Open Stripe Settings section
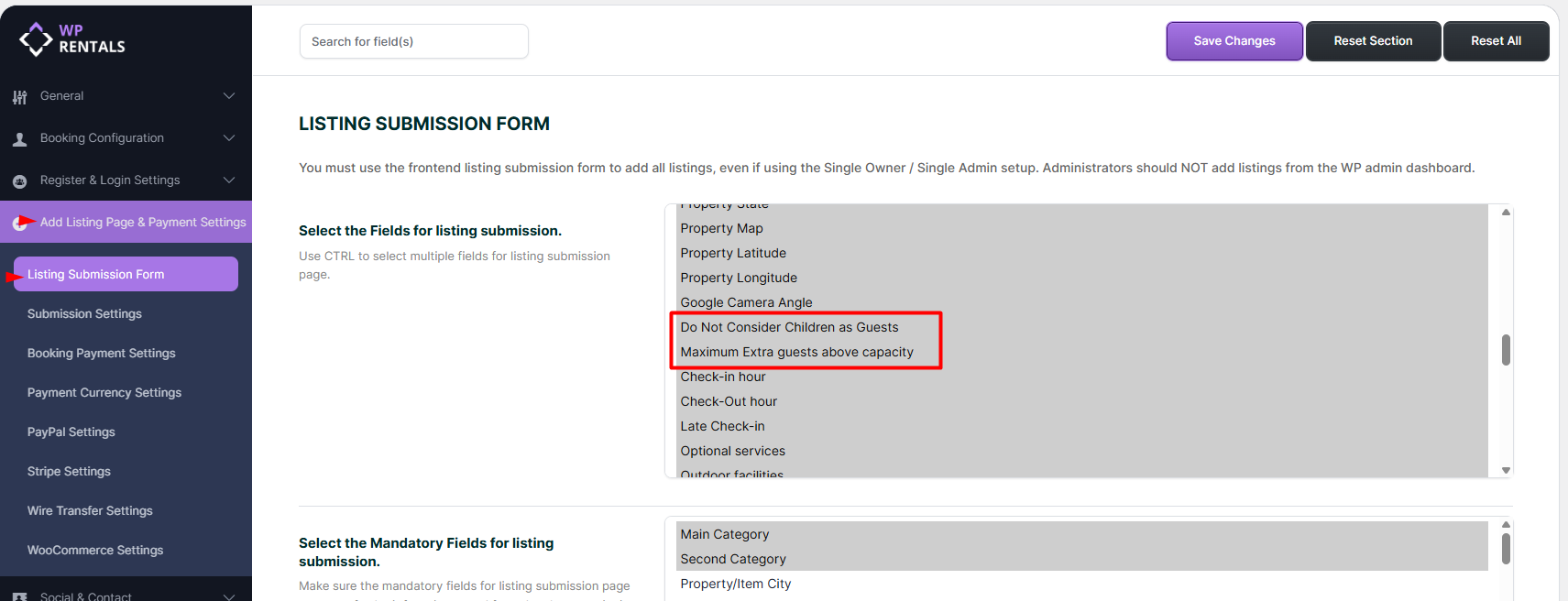 69,472
